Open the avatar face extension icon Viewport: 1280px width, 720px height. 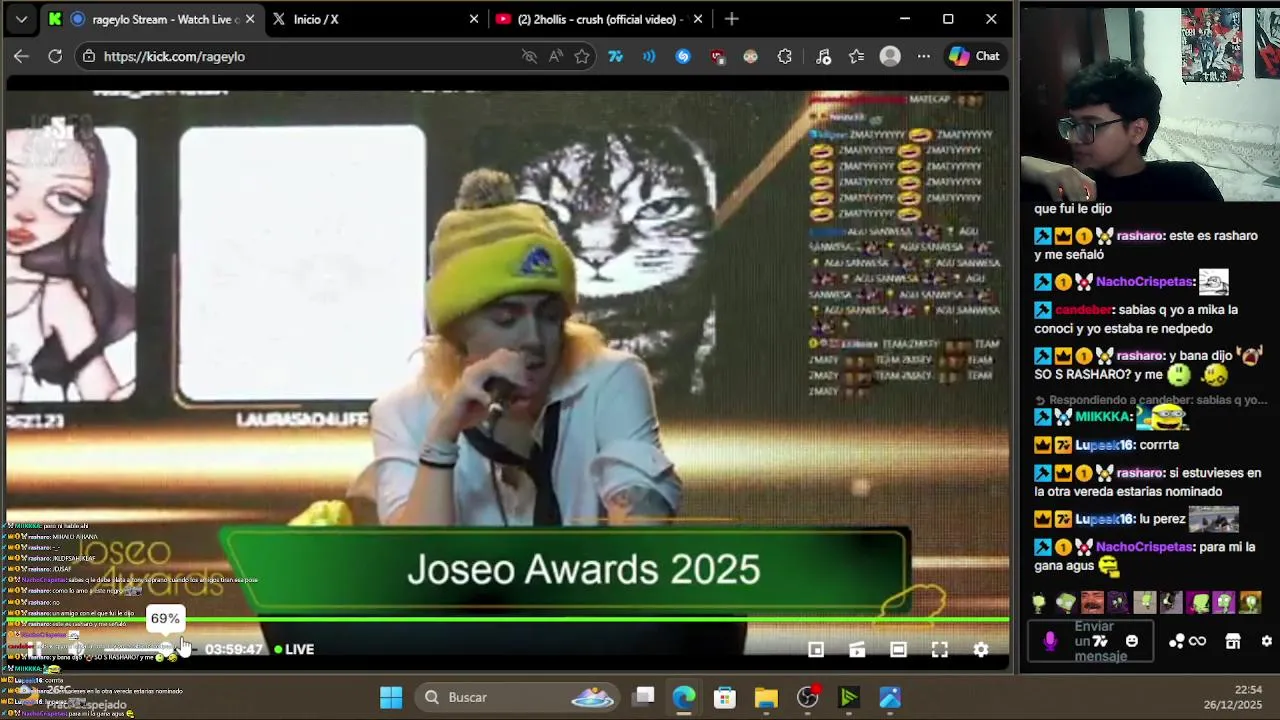point(751,56)
